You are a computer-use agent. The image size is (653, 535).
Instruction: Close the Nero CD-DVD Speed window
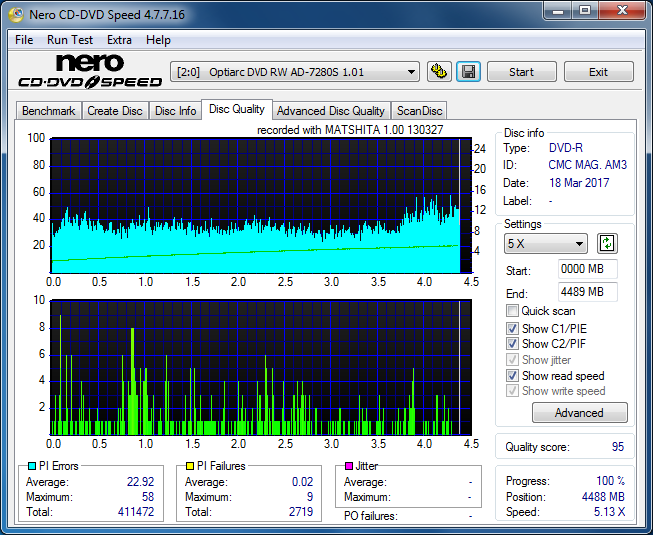click(x=622, y=11)
